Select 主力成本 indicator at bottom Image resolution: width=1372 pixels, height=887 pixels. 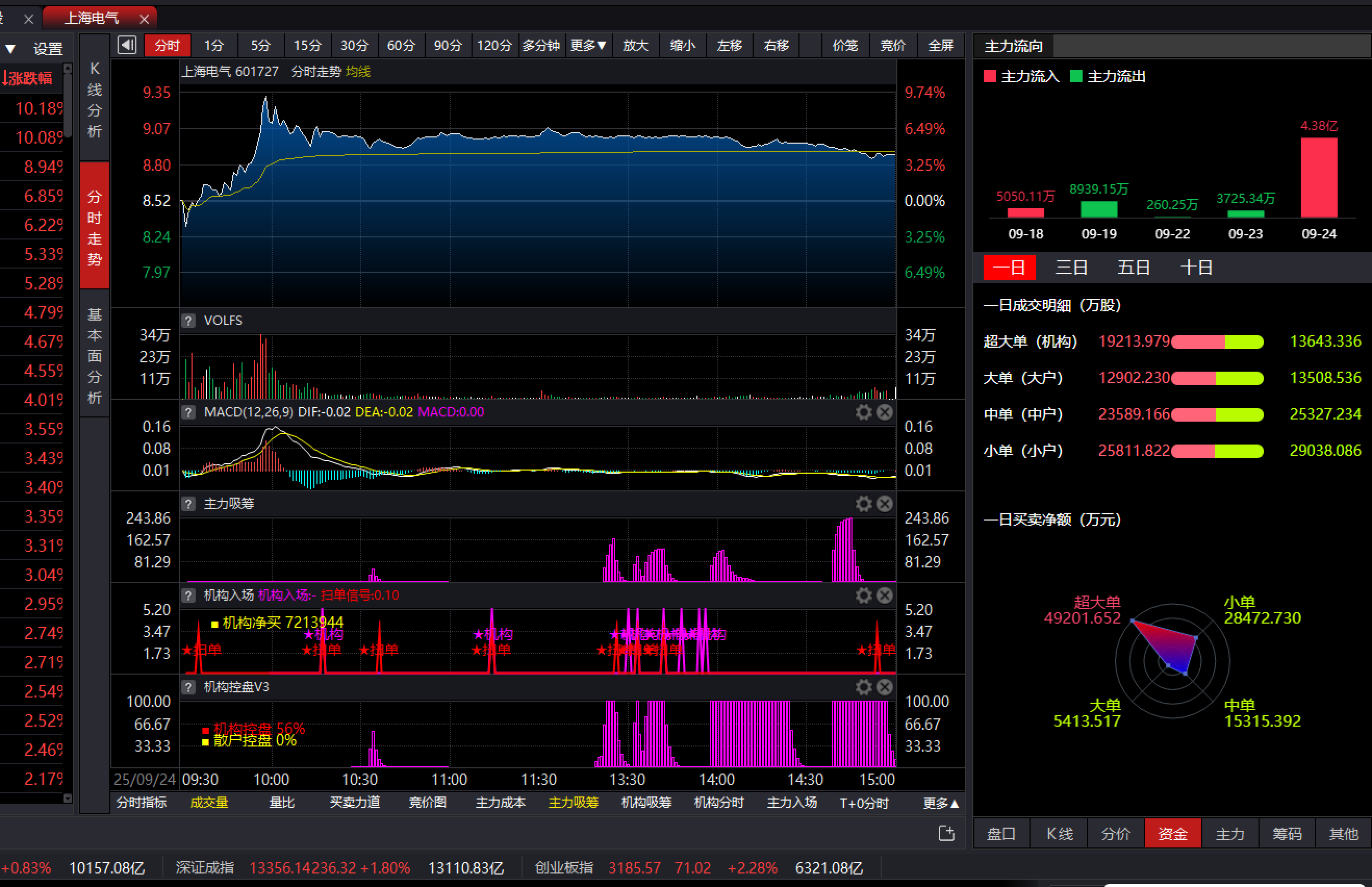(x=500, y=803)
